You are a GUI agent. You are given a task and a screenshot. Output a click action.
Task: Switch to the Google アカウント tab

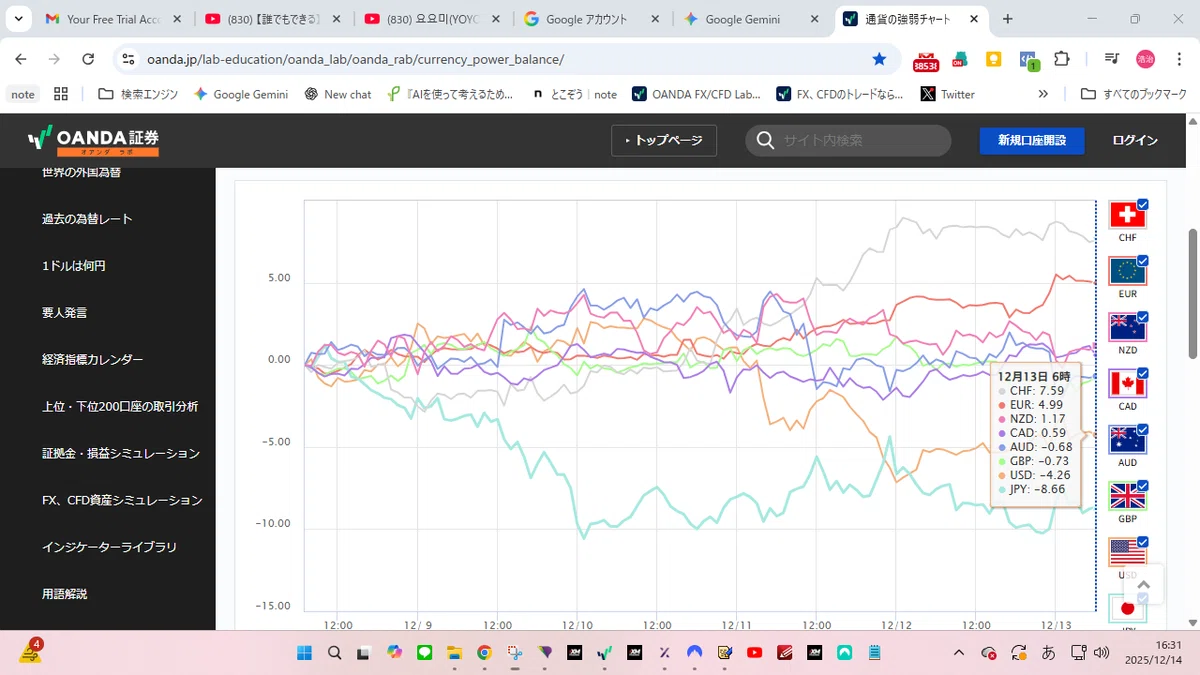[592, 19]
